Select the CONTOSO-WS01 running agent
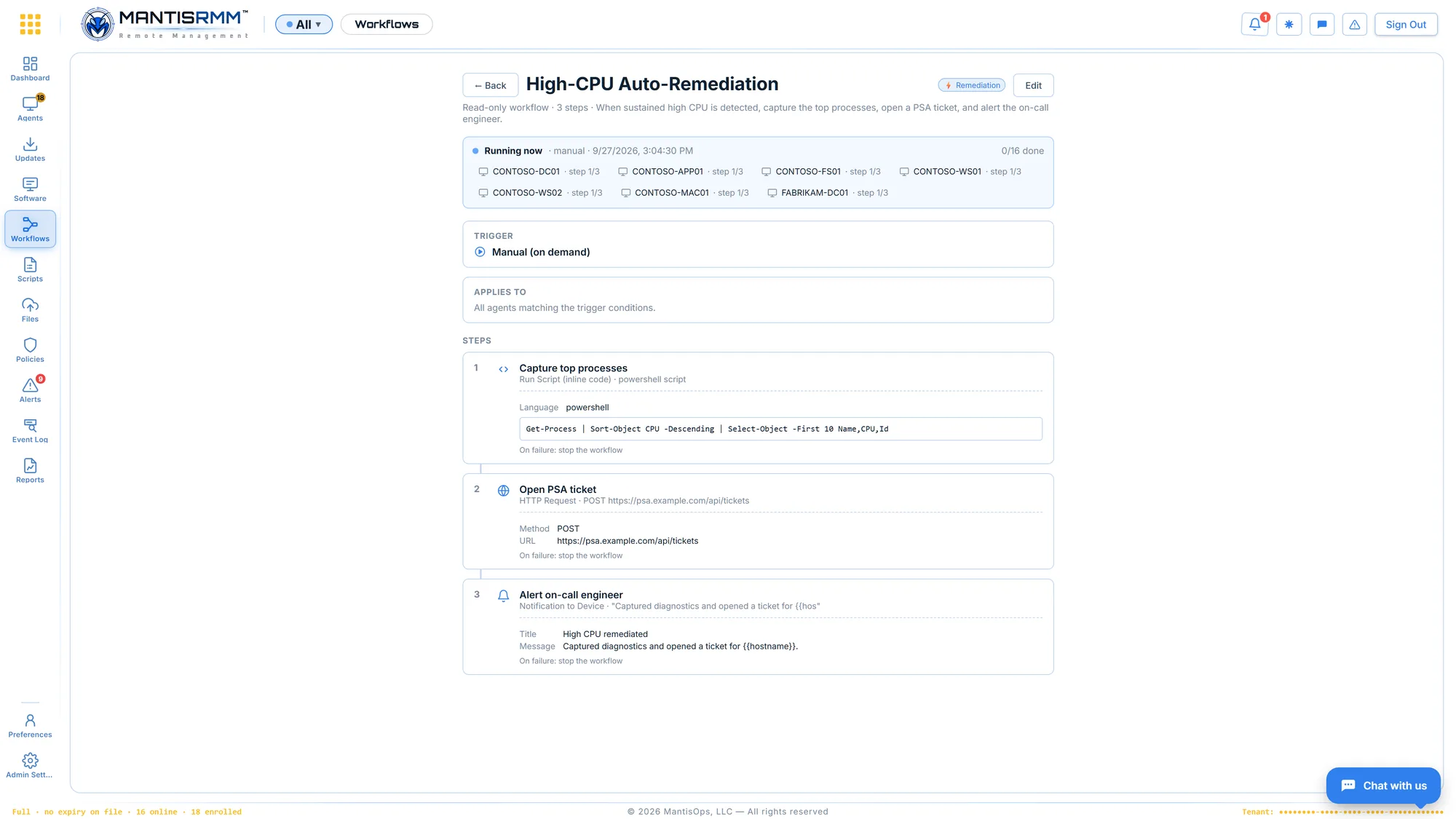Image resolution: width=1456 pixels, height=819 pixels. [960, 172]
